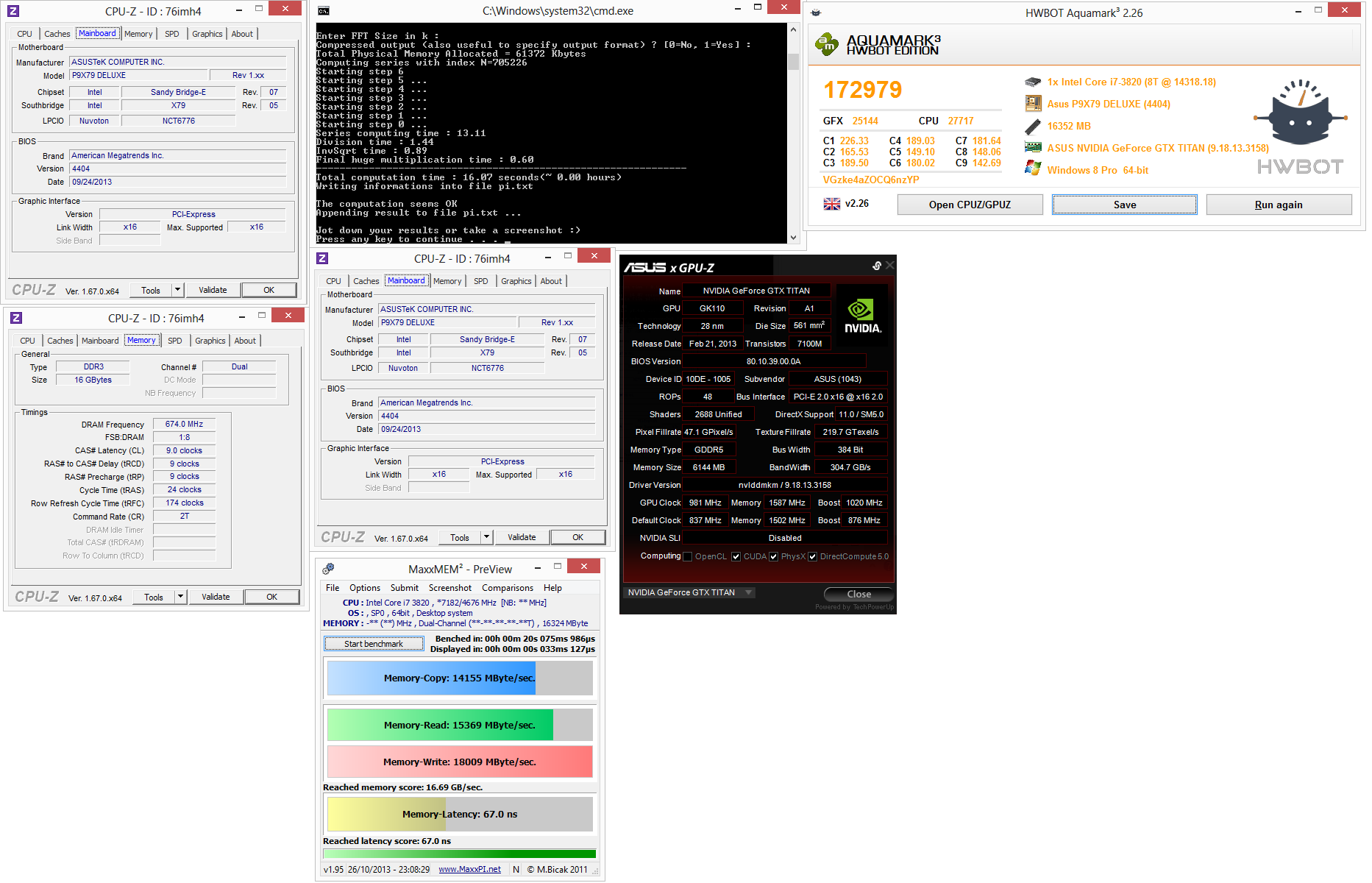Open the CPU tab in Memory CPU-Z window

tap(27, 341)
